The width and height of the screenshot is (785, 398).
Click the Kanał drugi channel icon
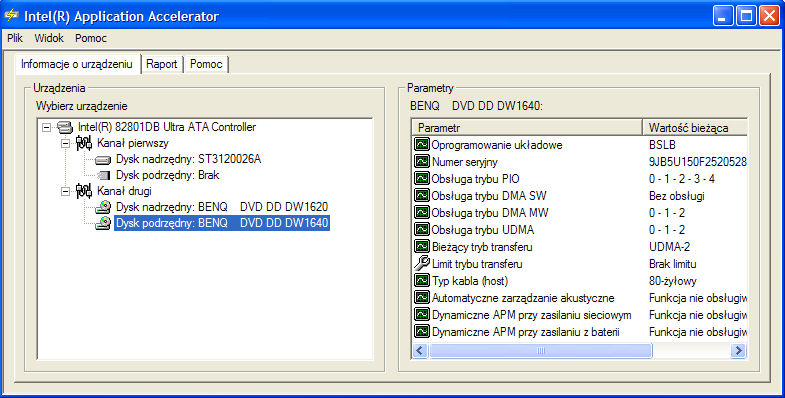coord(84,191)
